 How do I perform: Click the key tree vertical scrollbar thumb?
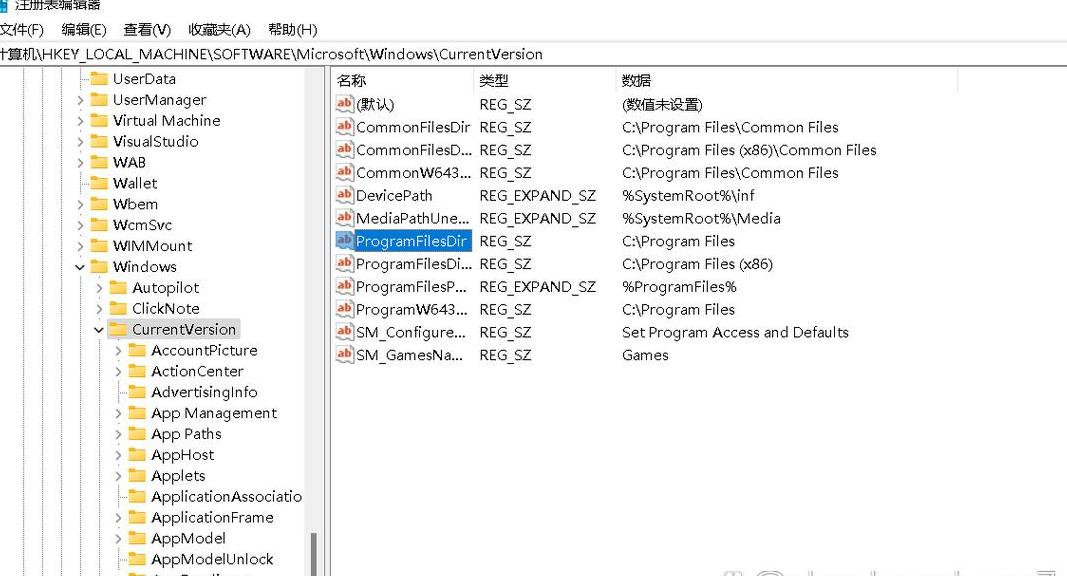pyautogui.click(x=314, y=554)
